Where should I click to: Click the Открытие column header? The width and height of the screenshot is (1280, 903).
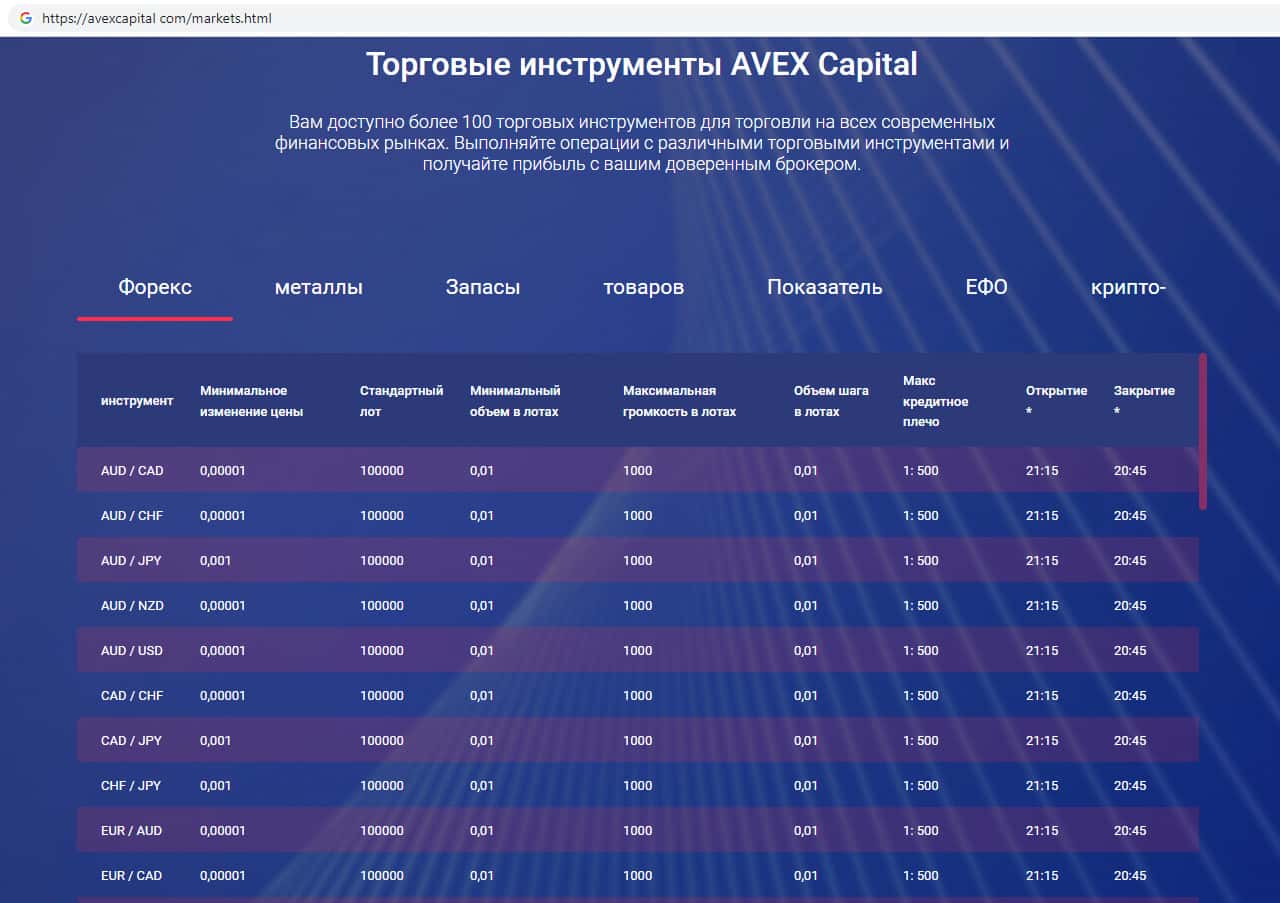[1056, 401]
